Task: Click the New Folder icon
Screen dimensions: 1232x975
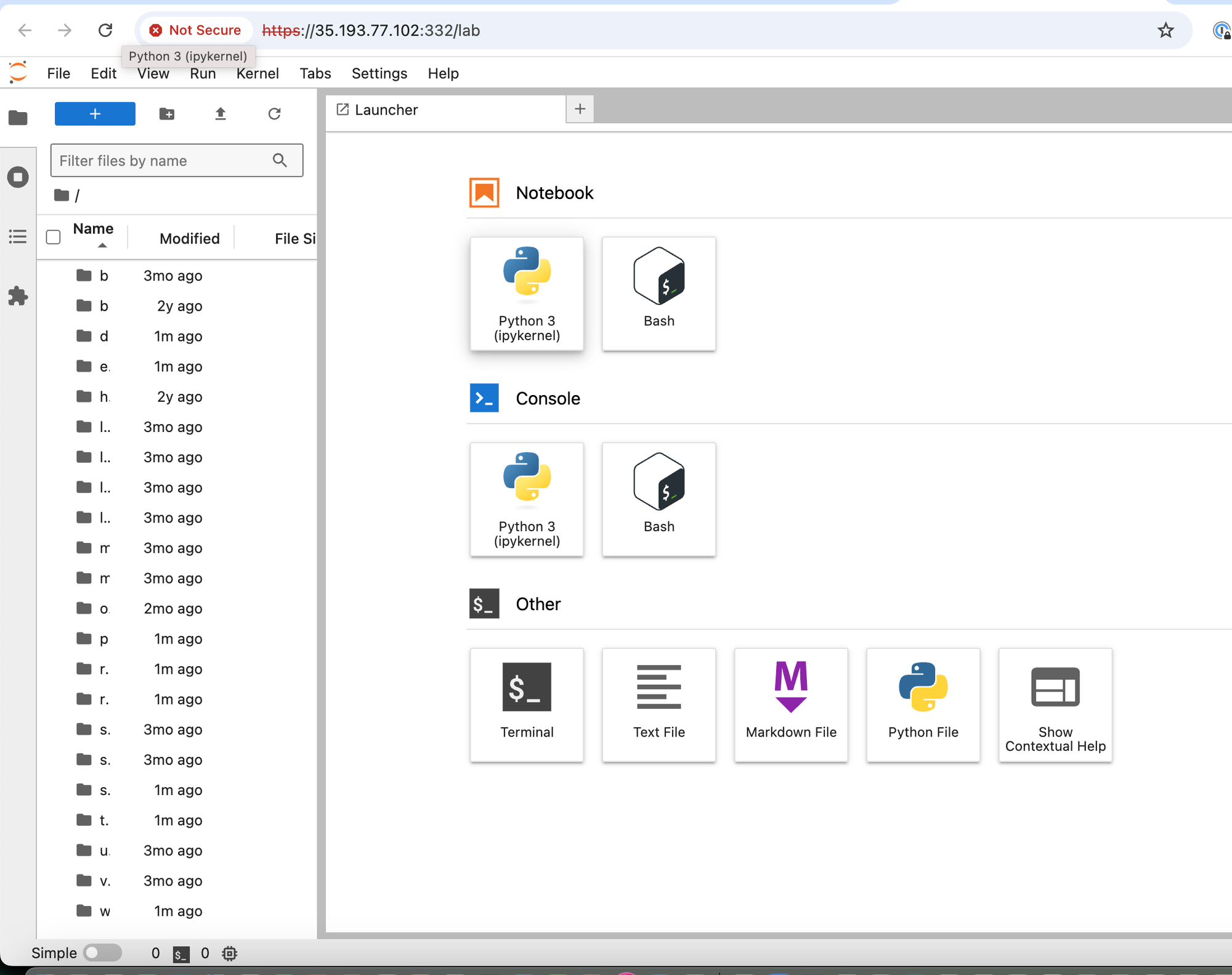Action: [x=166, y=114]
